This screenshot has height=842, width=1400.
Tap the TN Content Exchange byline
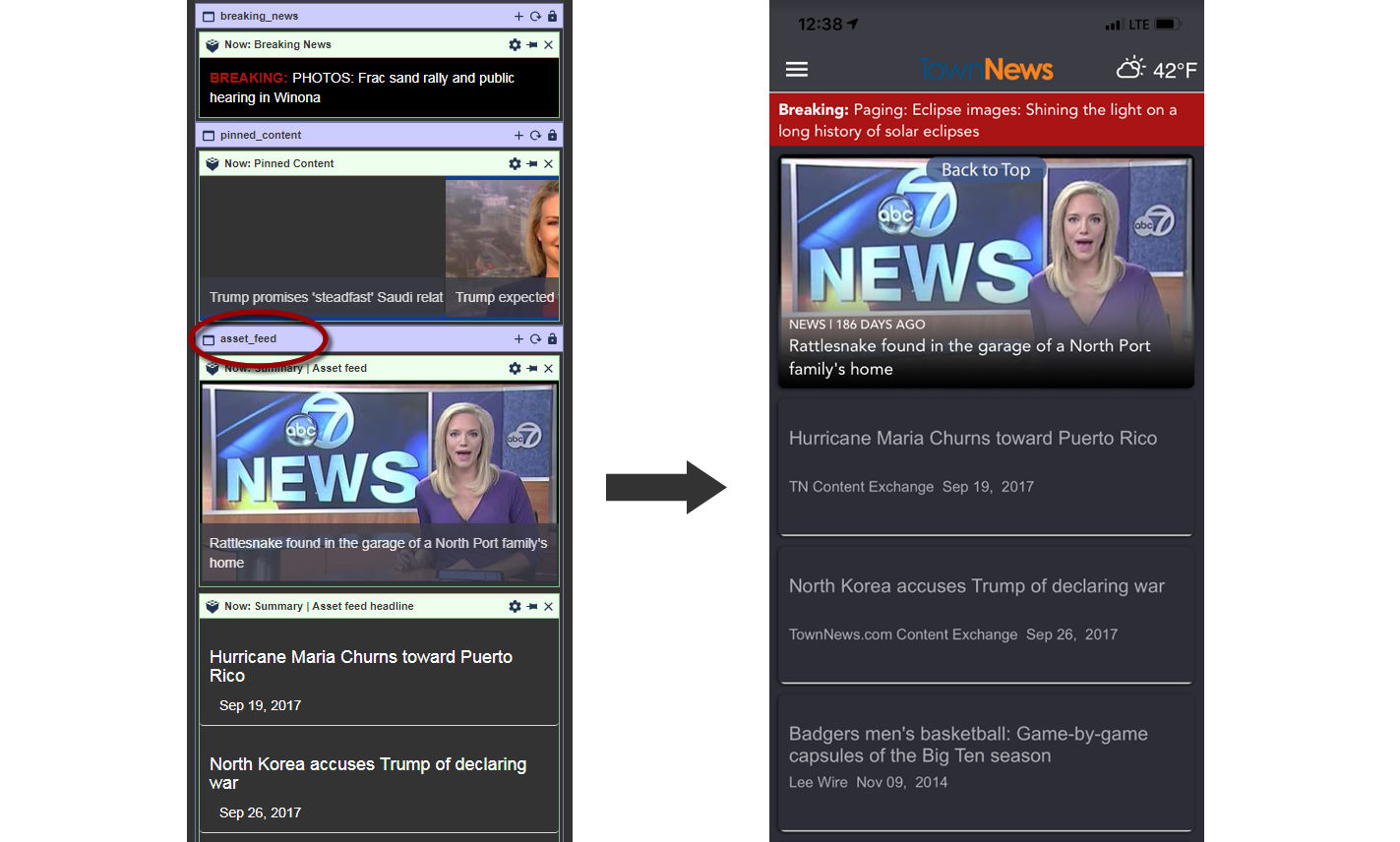point(861,486)
